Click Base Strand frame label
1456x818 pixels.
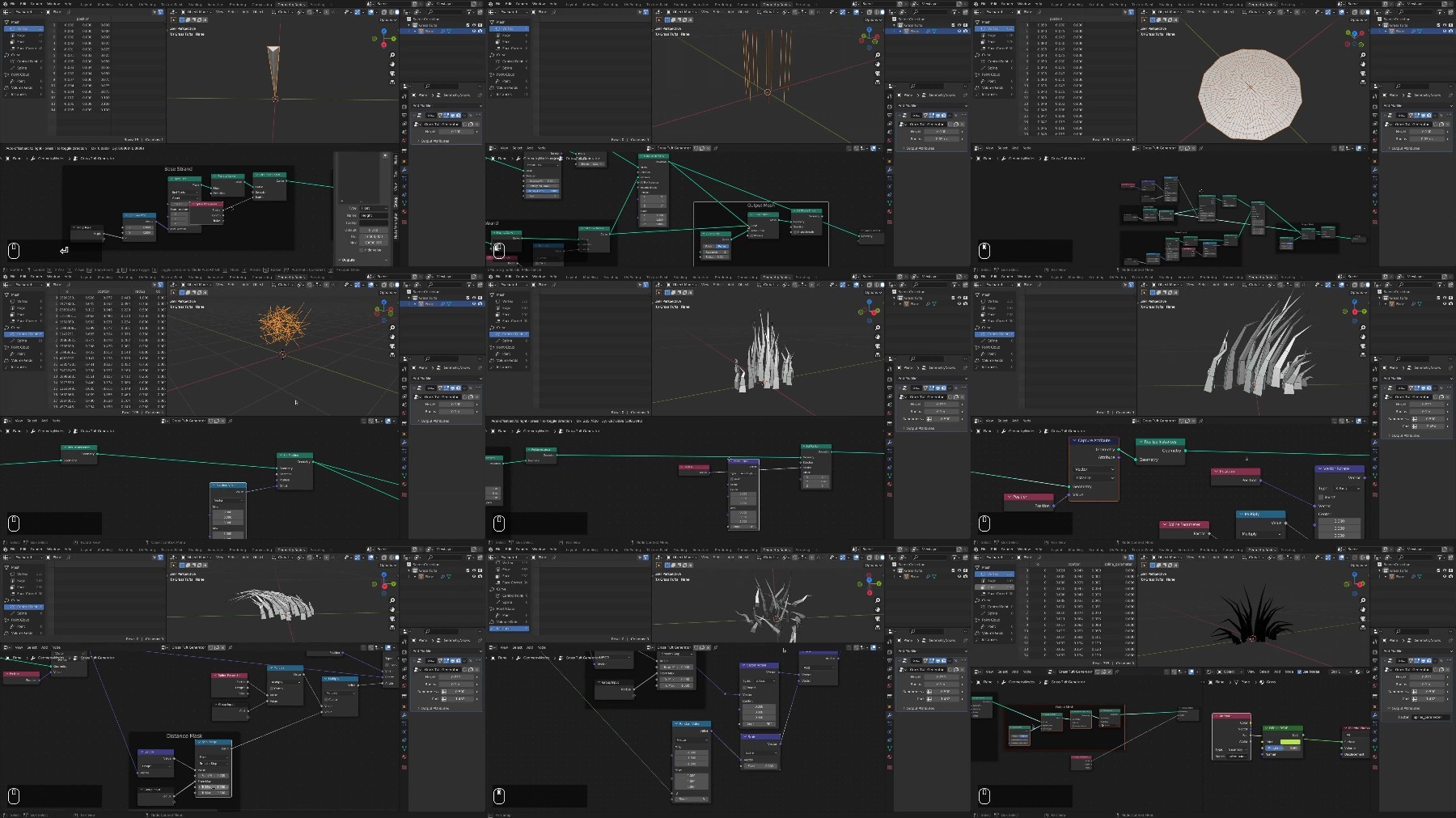[178, 169]
